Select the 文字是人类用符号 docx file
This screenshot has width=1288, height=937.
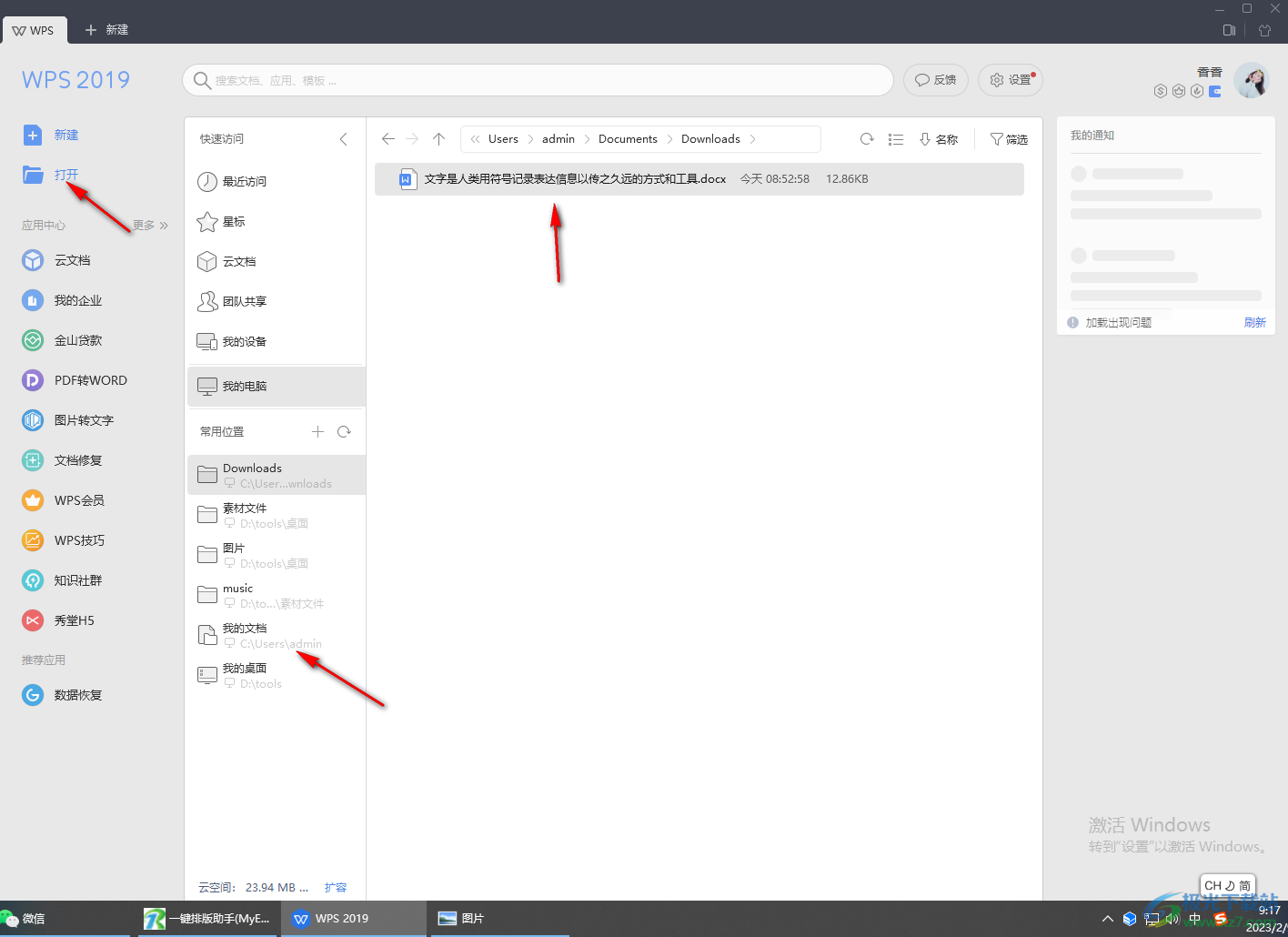pos(699,179)
